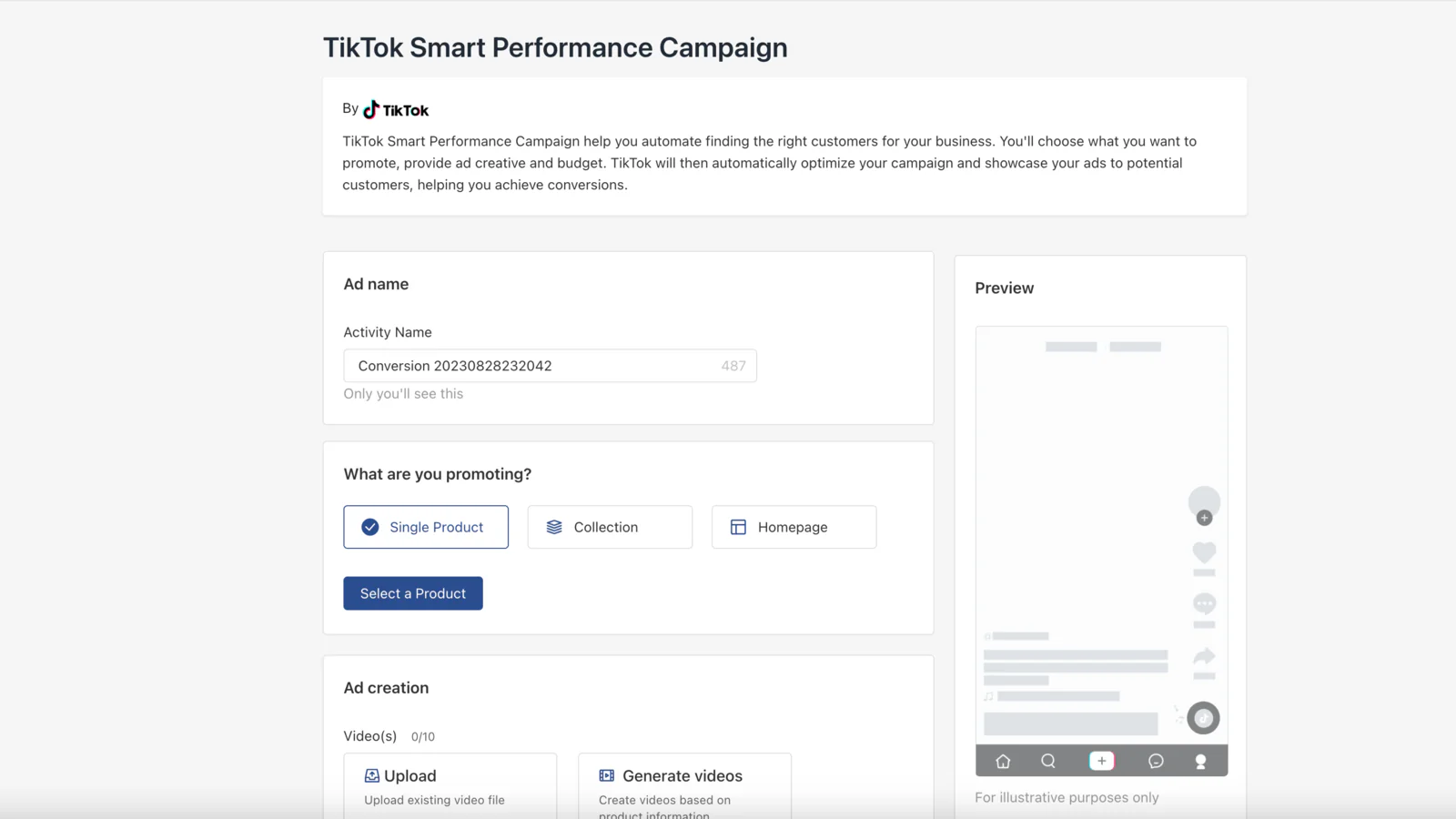Click the profile icon in preview navbar

pyautogui.click(x=1200, y=762)
